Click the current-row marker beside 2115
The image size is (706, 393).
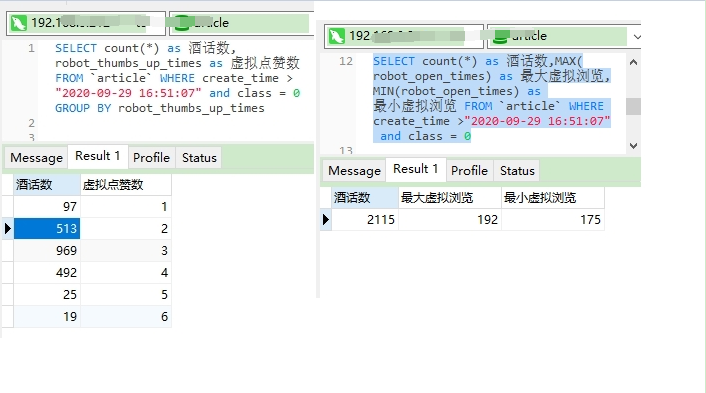326,220
